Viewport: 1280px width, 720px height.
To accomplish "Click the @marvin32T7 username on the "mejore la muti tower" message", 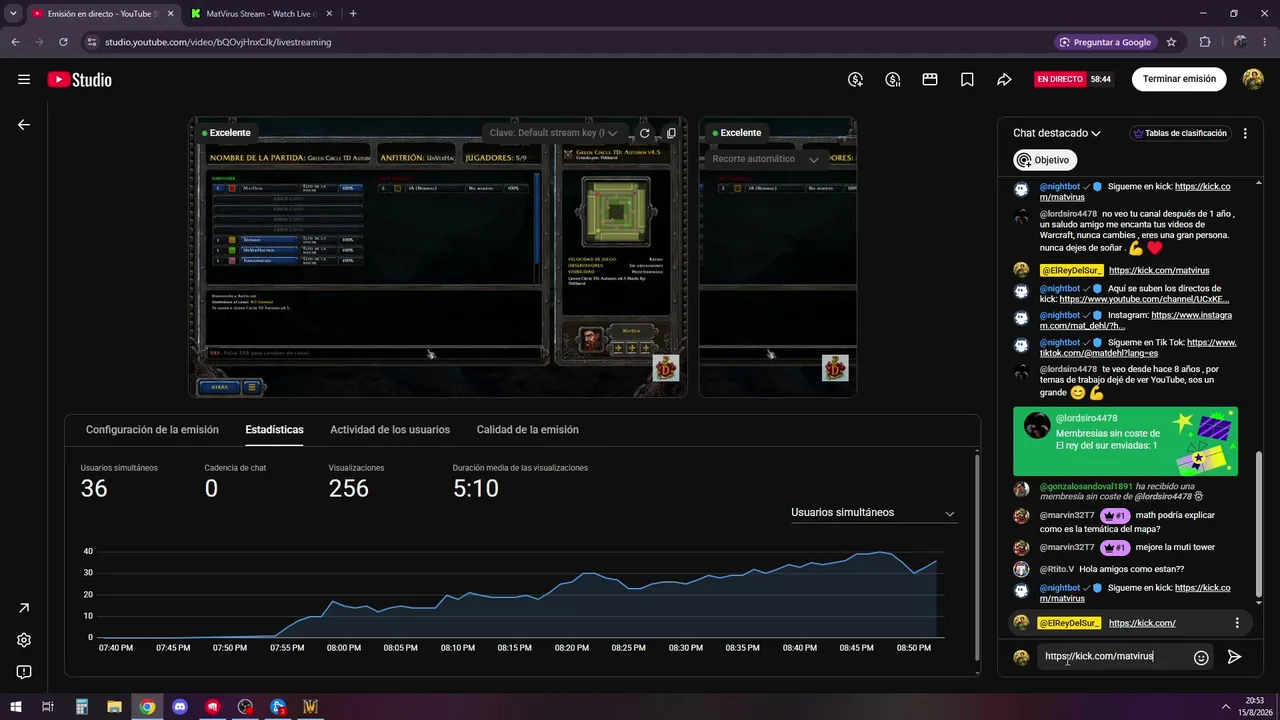I will pos(1067,548).
